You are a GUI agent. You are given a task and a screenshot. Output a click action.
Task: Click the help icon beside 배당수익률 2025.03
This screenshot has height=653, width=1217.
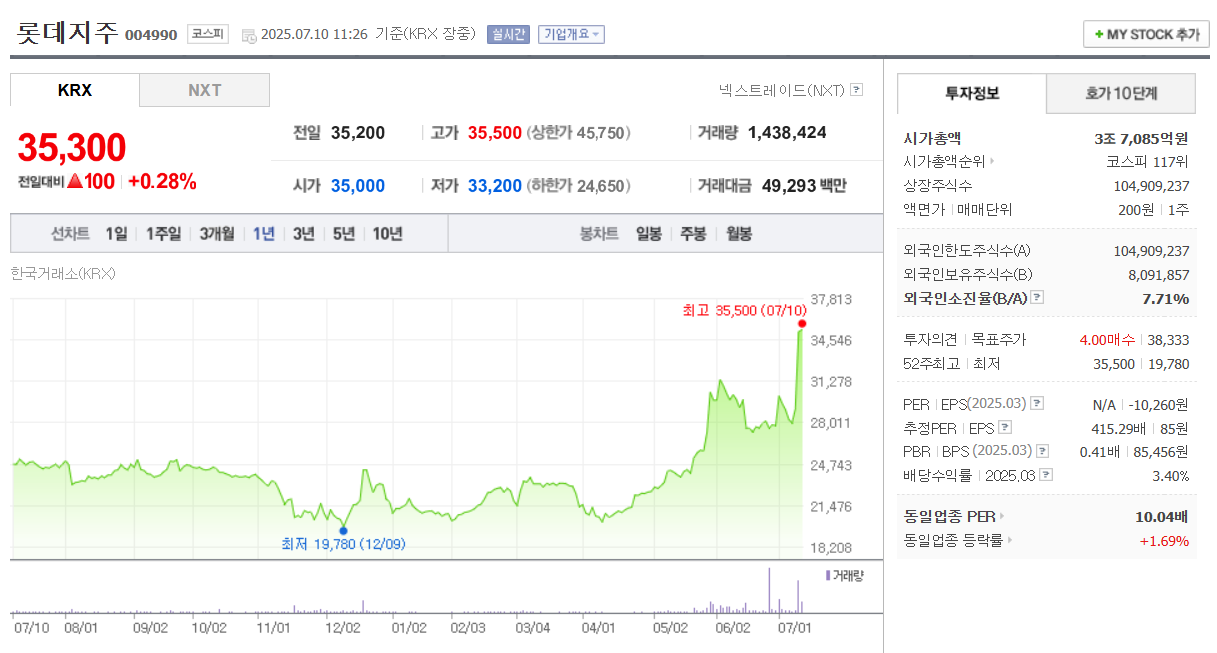point(1045,476)
